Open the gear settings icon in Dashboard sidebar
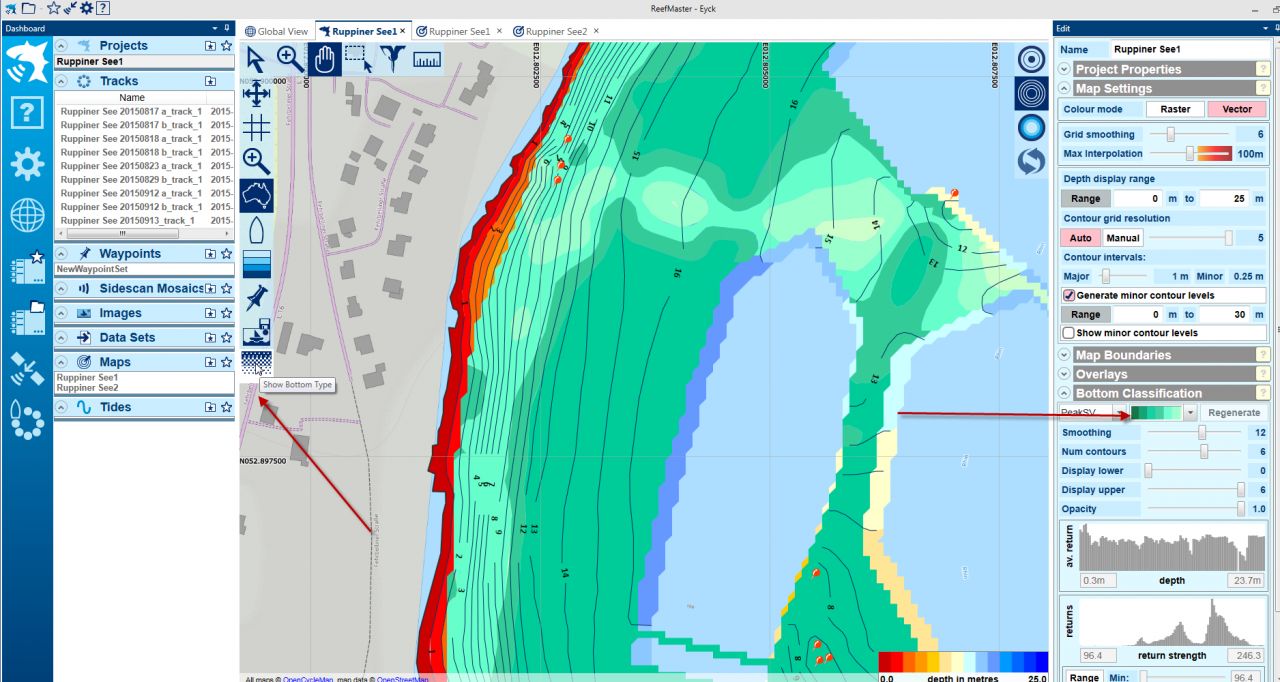 [27, 164]
